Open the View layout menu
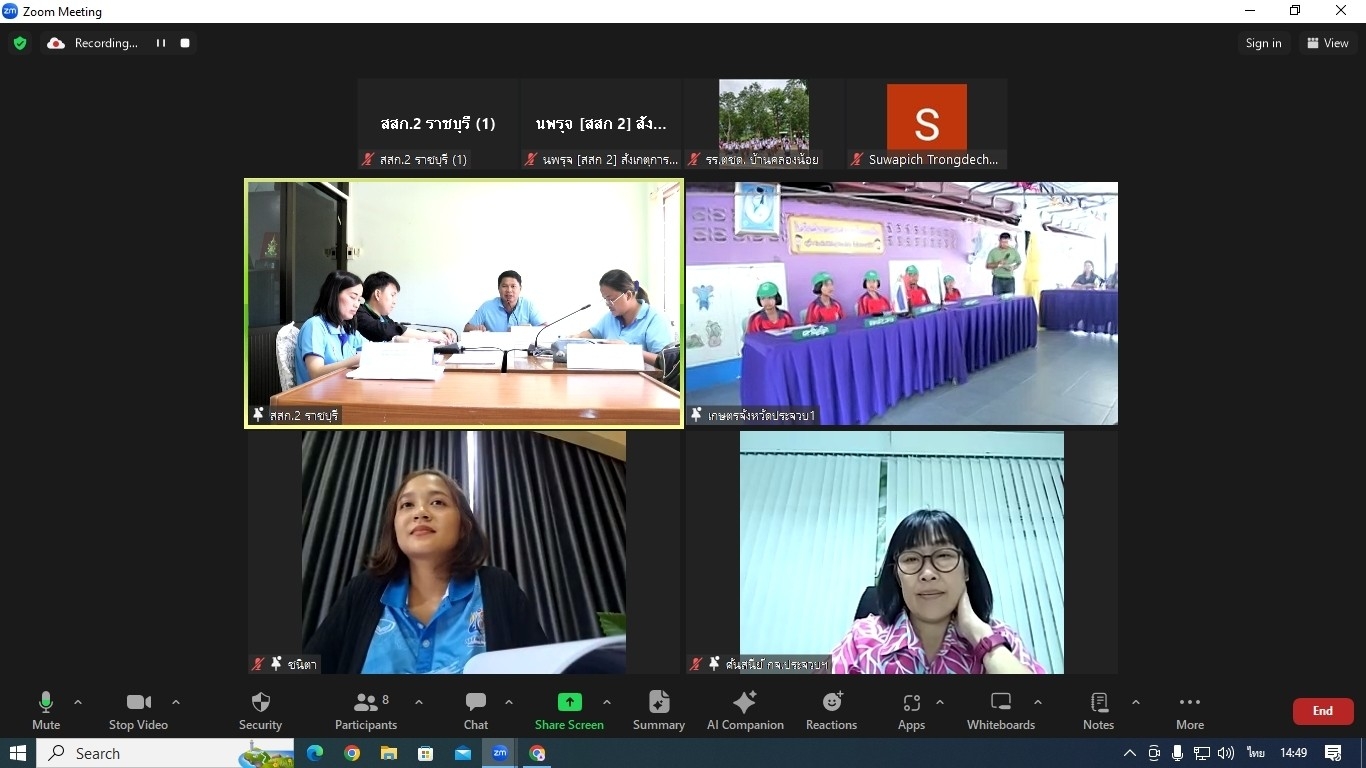 tap(1328, 43)
